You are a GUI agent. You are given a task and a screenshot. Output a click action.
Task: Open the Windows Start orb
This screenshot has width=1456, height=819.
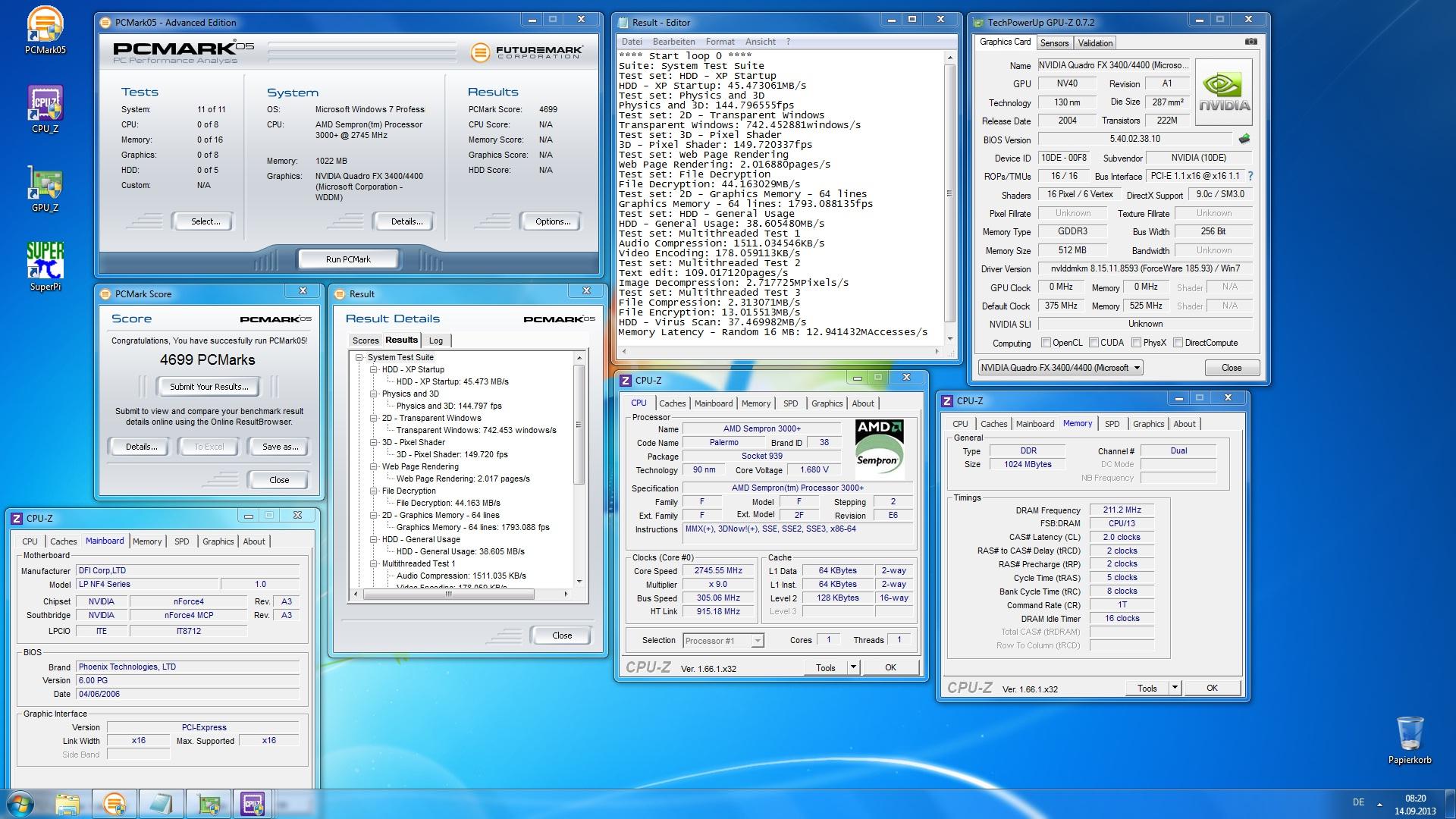[x=20, y=804]
